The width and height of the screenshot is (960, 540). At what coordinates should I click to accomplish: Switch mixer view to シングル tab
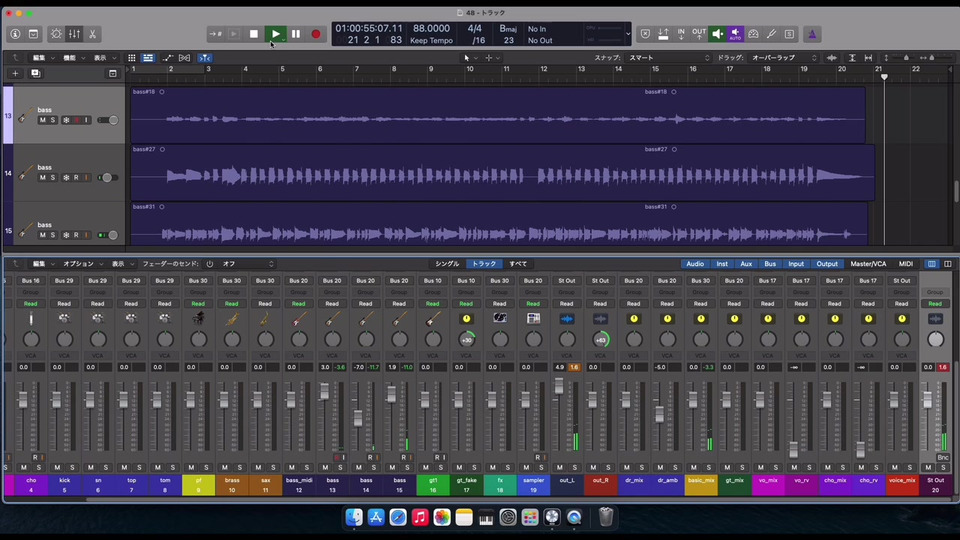tap(447, 264)
